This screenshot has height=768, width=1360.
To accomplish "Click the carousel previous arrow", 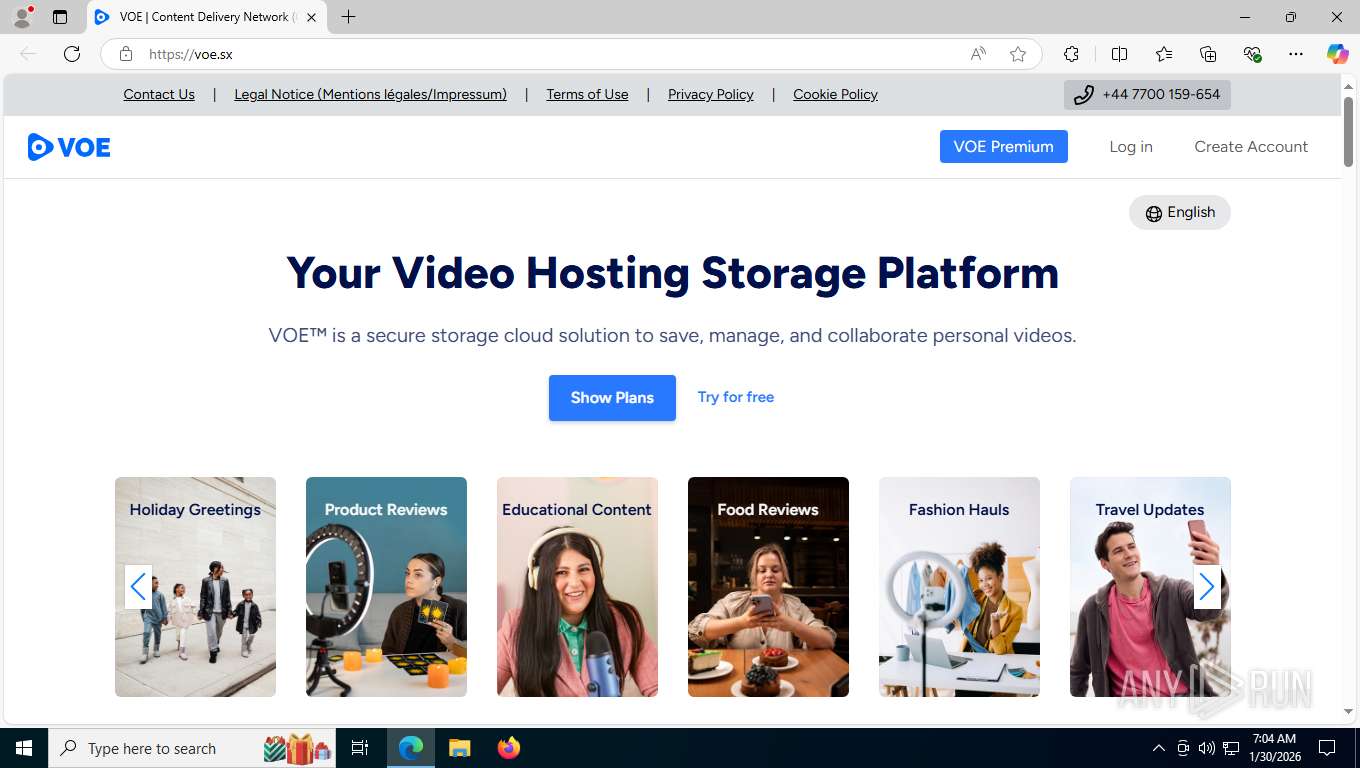I will (138, 587).
